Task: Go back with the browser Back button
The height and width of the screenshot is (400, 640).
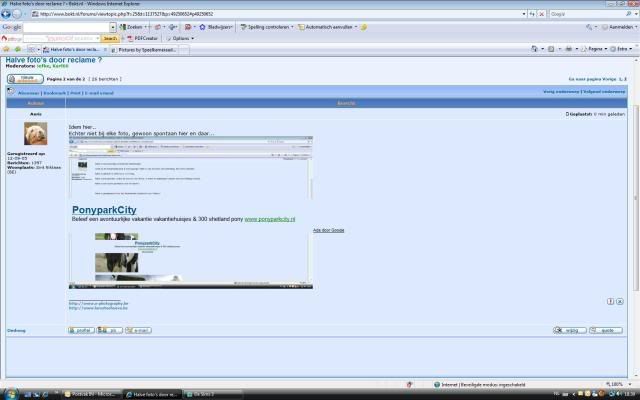Action: click(x=6, y=14)
